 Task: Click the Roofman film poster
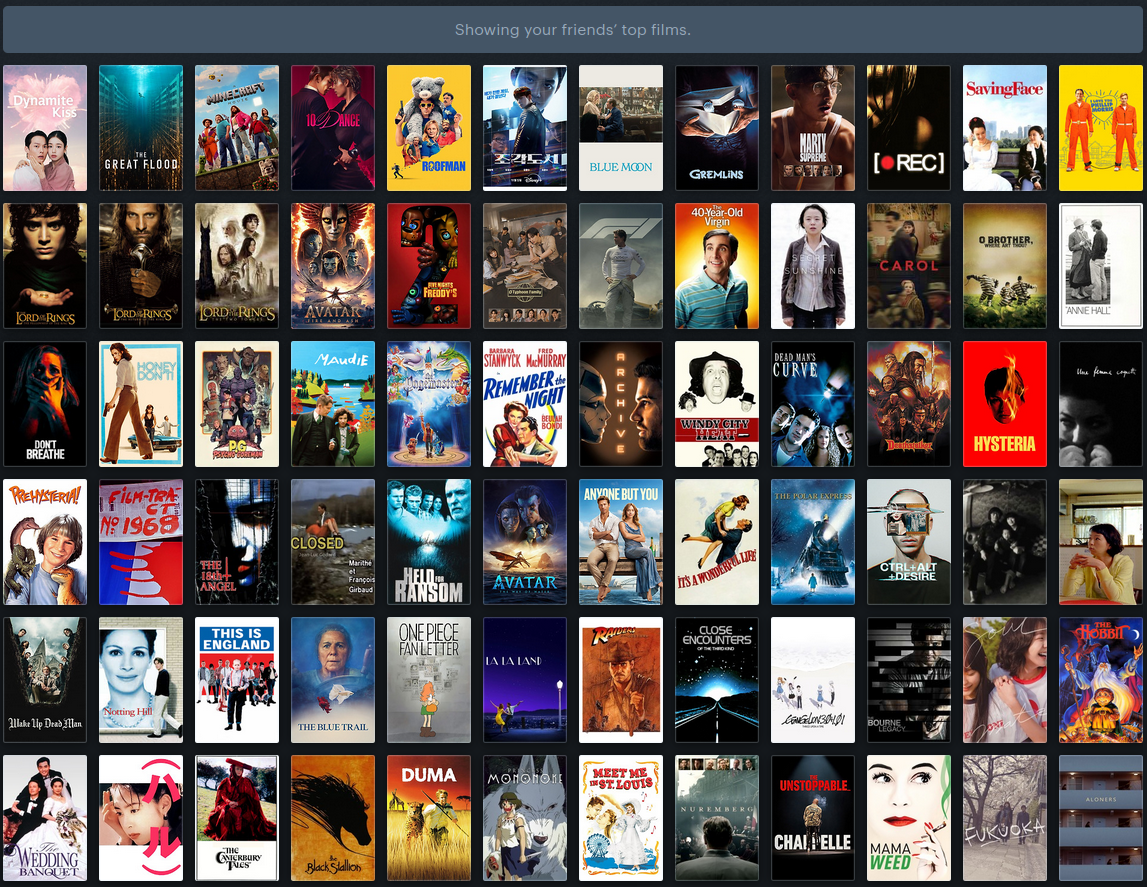pos(429,128)
